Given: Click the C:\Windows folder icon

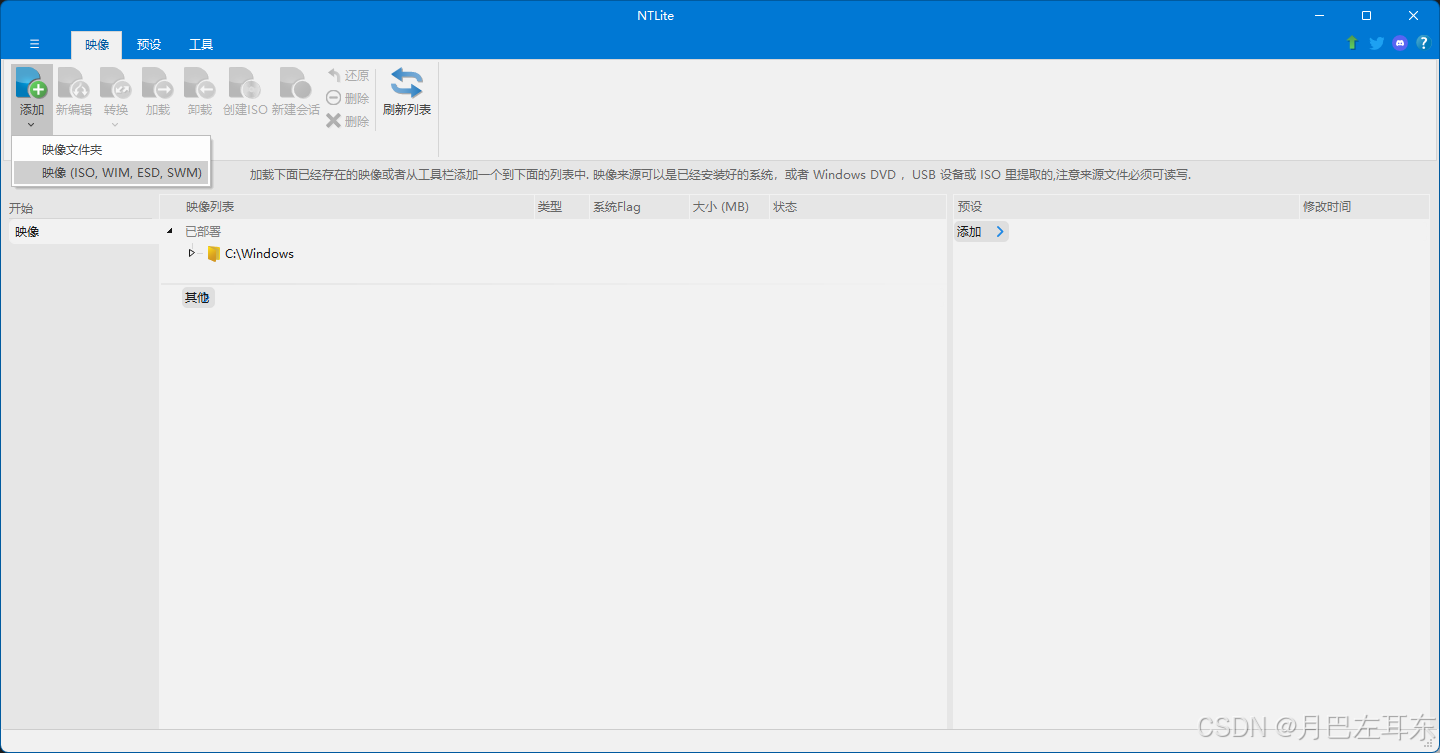Looking at the screenshot, I should tap(213, 253).
